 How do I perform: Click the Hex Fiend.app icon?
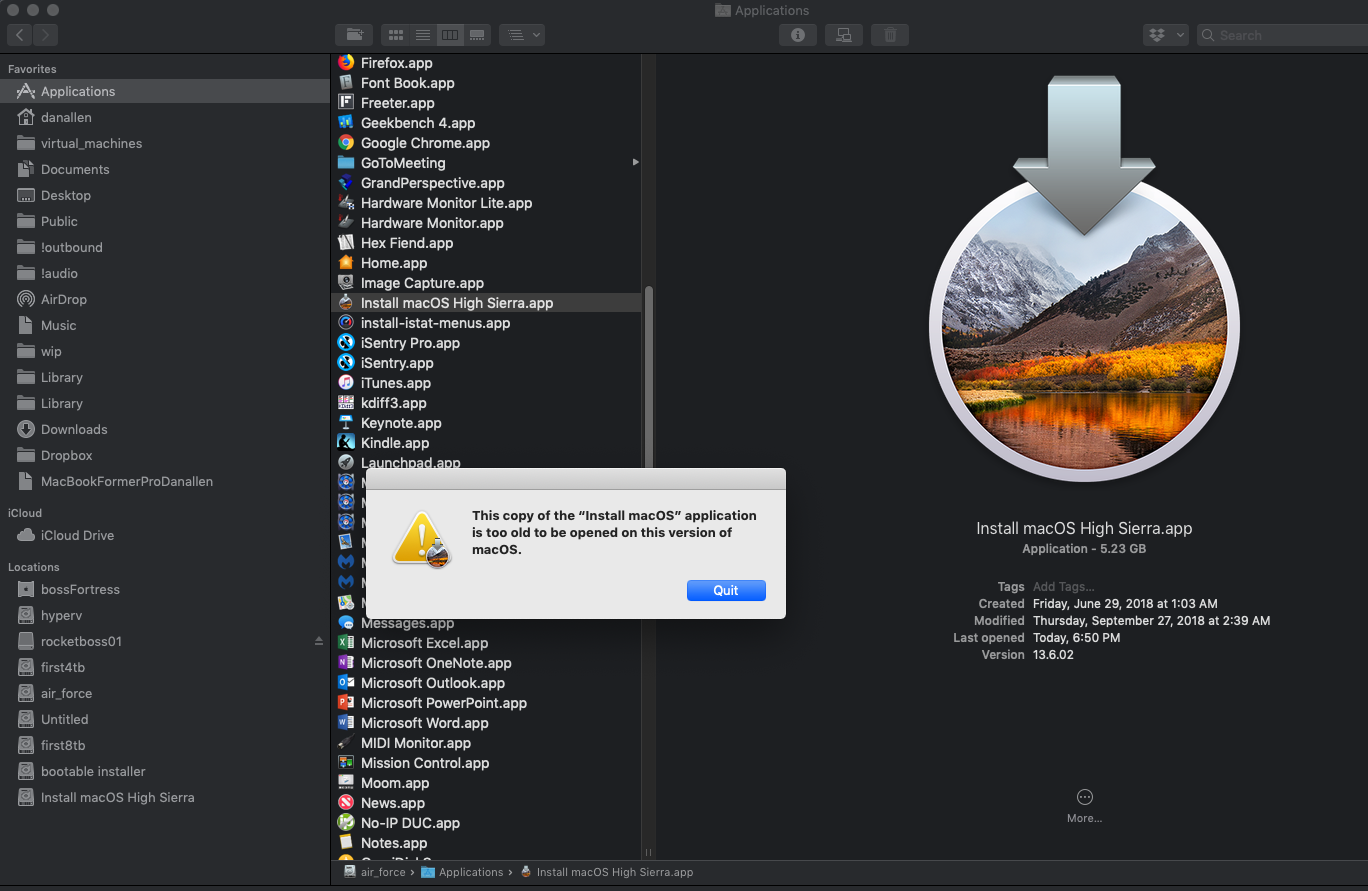346,243
